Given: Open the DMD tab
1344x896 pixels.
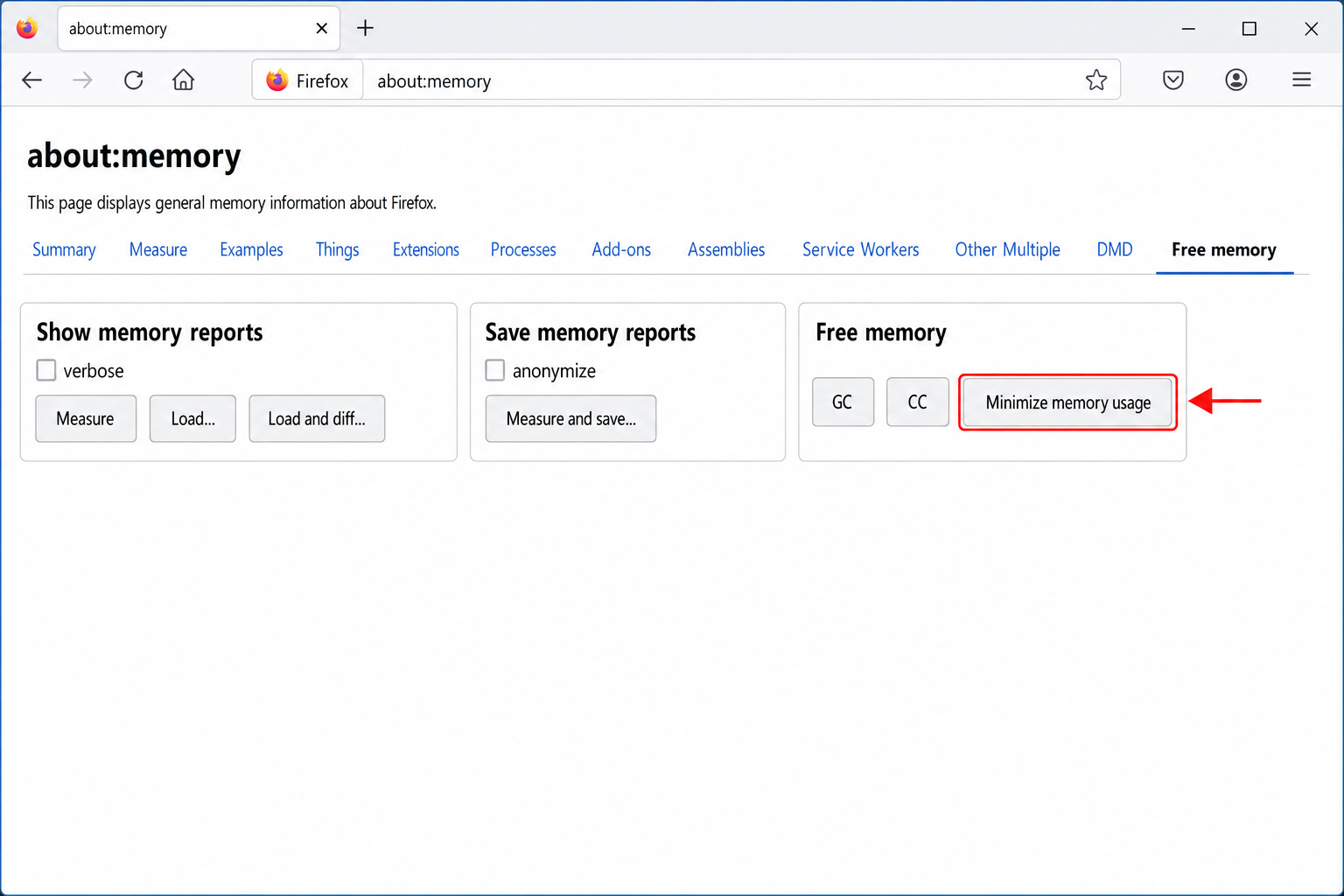Looking at the screenshot, I should 1115,250.
